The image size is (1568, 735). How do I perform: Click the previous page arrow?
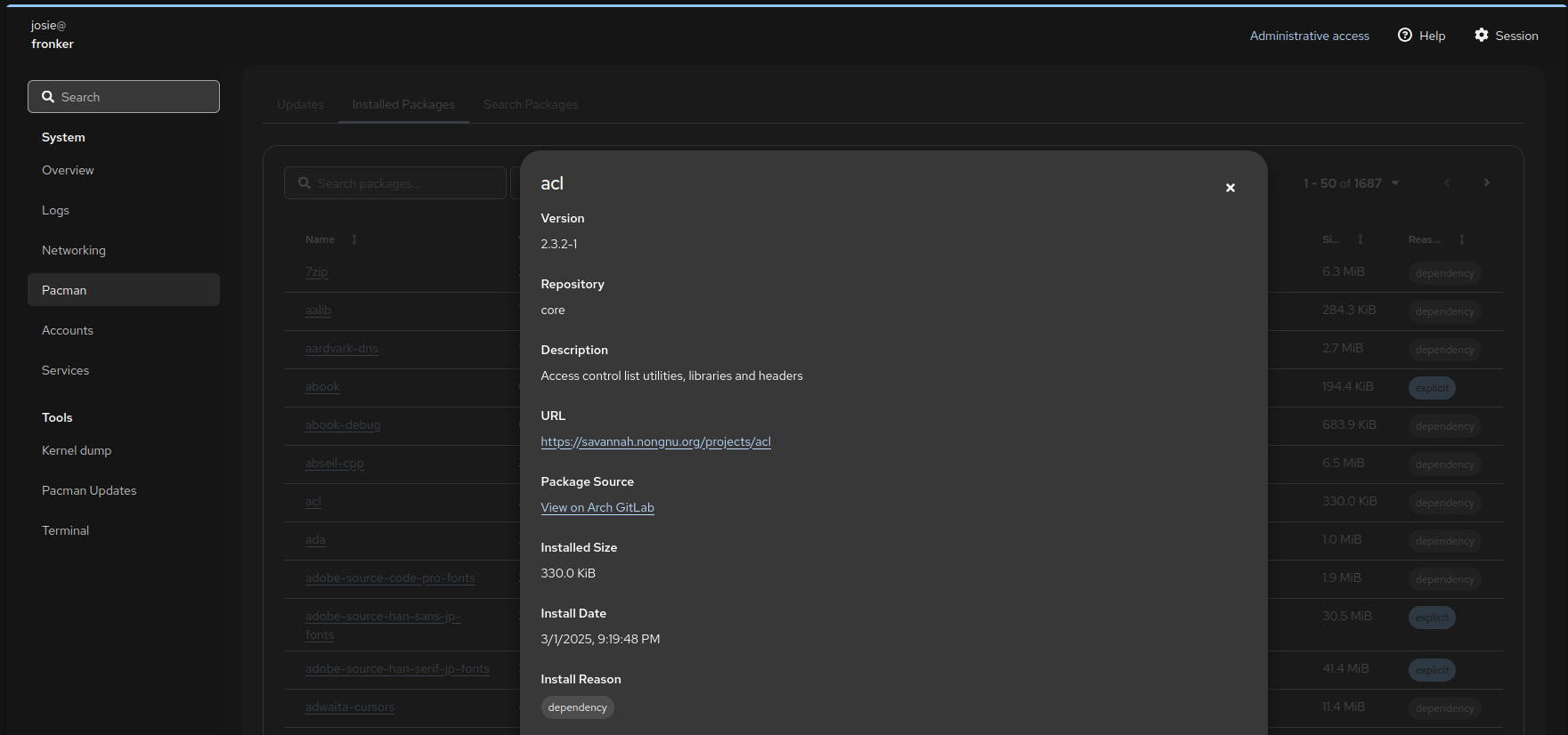point(1447,183)
